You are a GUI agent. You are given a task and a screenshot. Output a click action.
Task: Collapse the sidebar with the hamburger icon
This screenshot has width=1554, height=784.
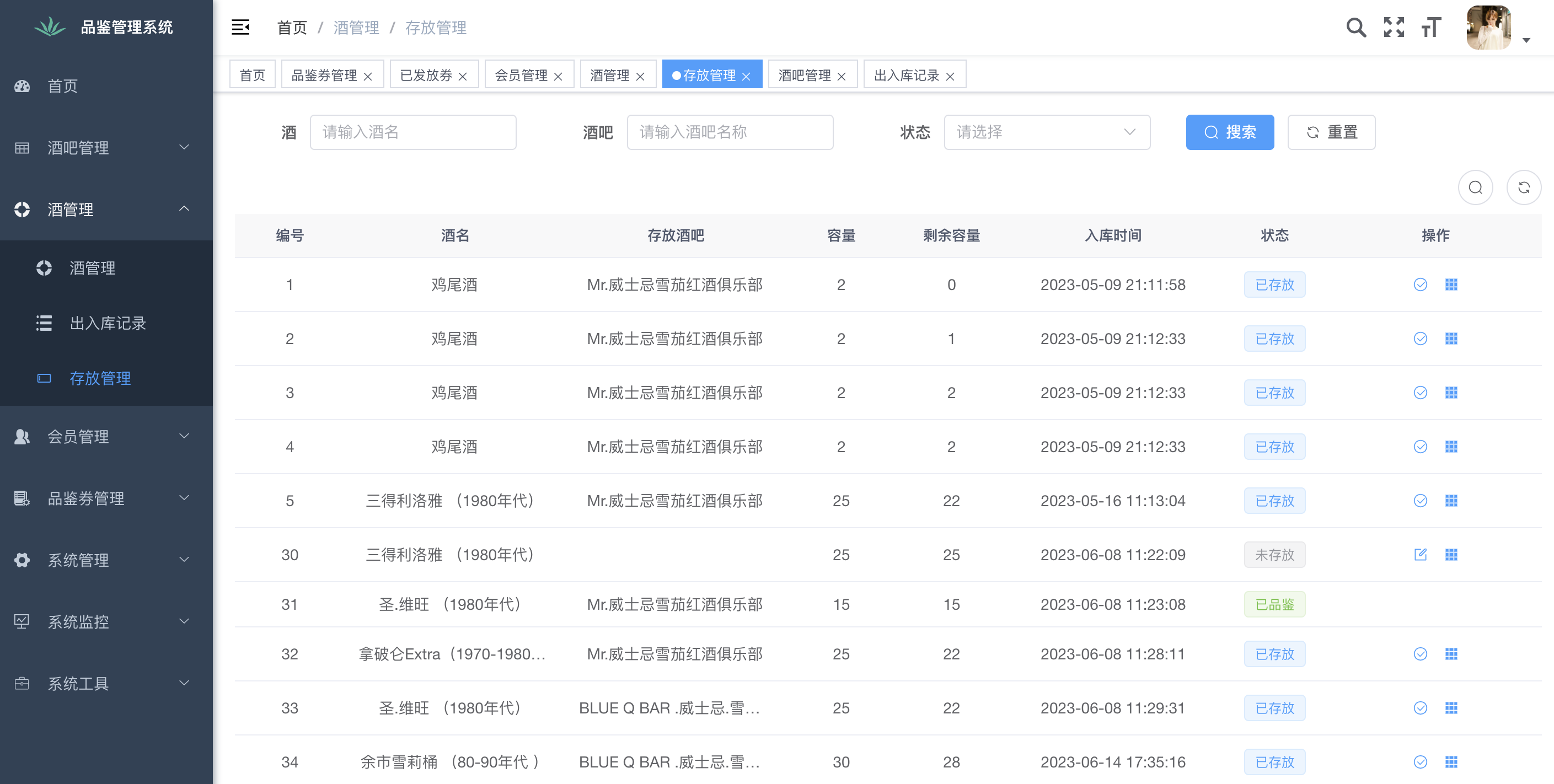(240, 27)
